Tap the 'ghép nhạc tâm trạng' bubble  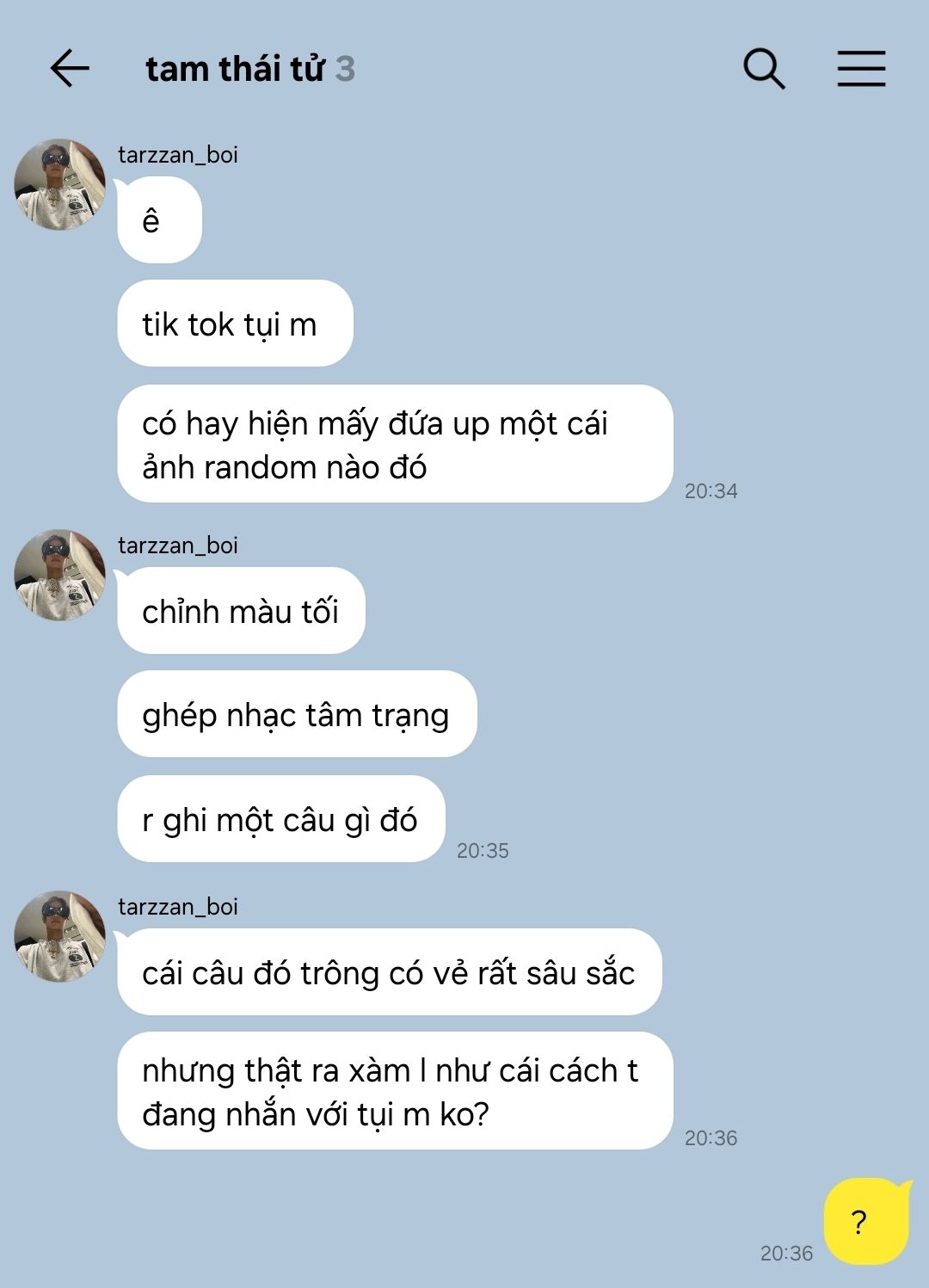click(x=297, y=714)
